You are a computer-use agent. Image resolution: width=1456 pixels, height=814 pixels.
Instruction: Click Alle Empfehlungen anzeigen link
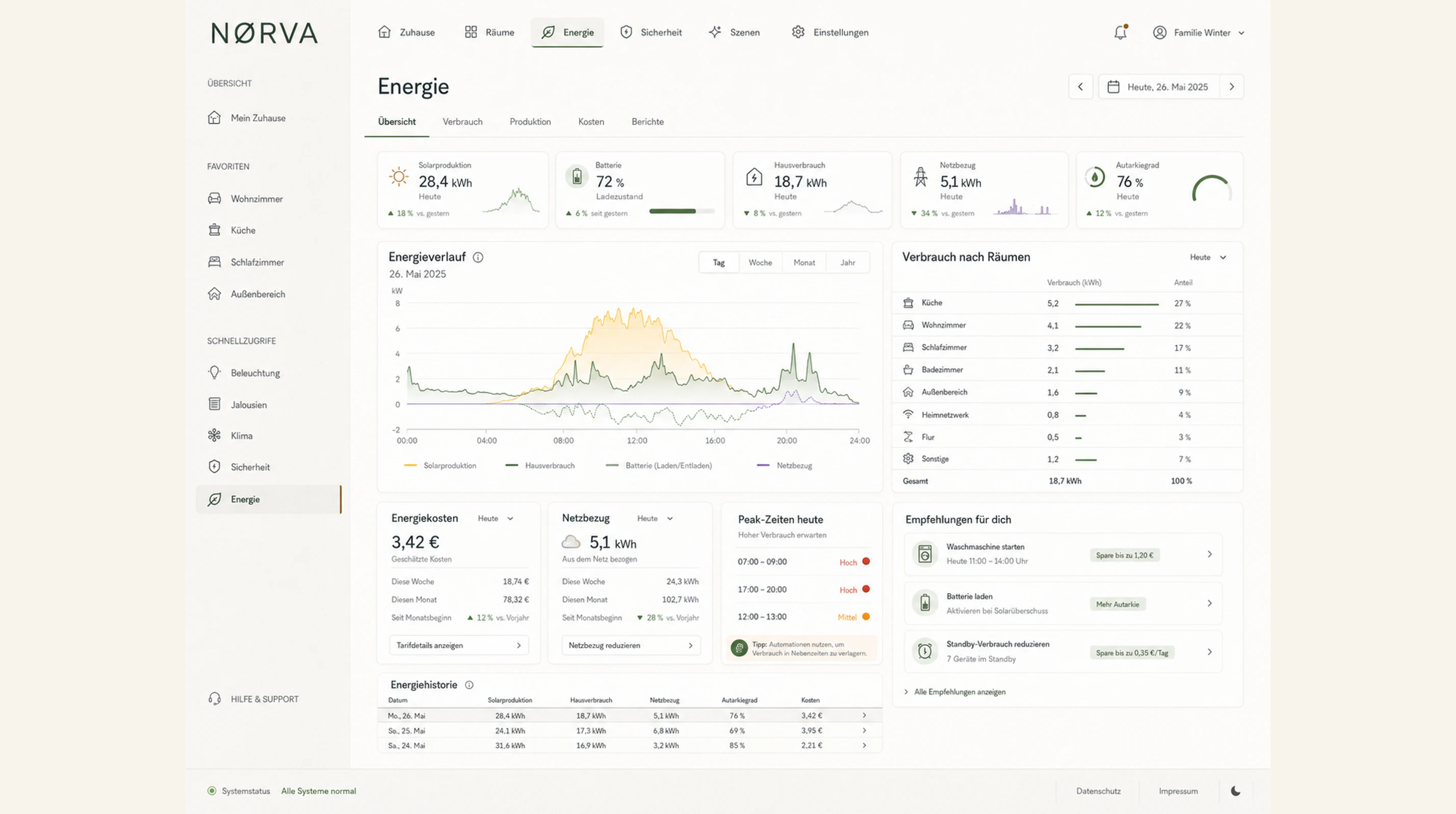[955, 691]
